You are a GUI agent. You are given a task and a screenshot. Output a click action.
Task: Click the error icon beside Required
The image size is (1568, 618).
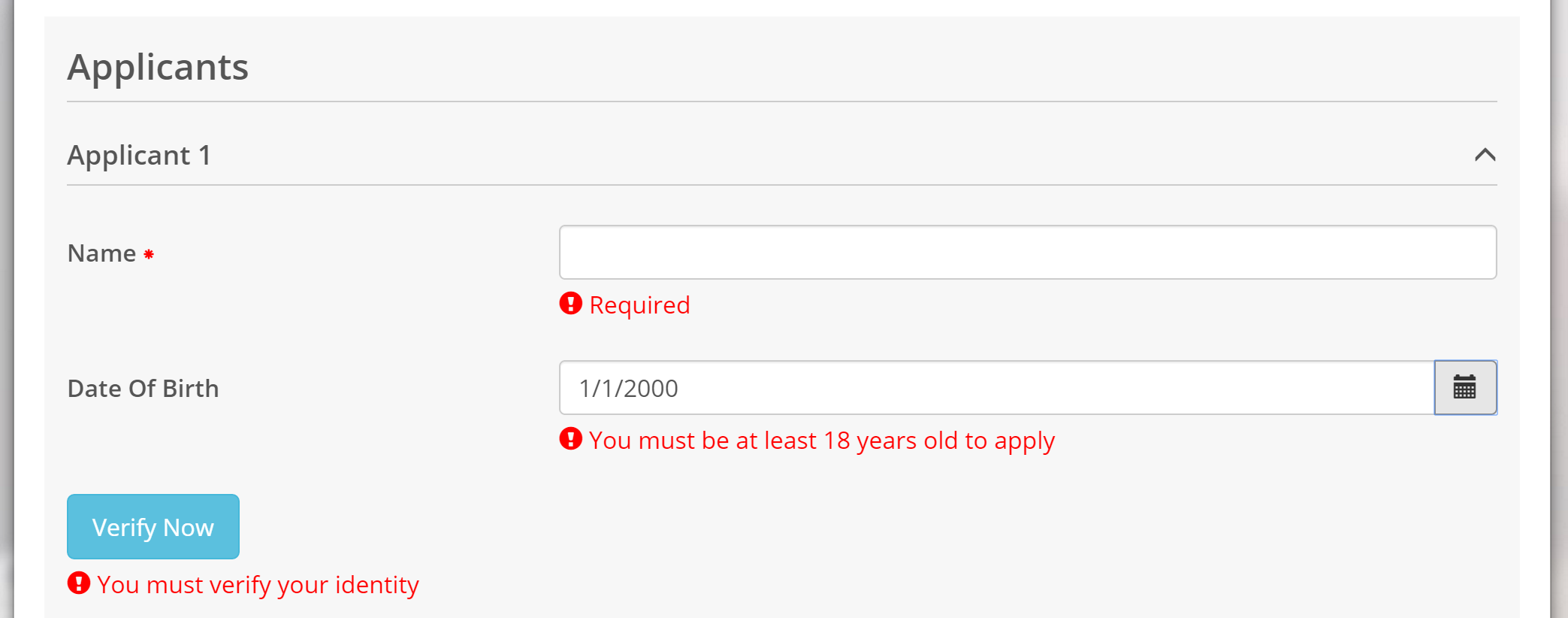tap(571, 304)
